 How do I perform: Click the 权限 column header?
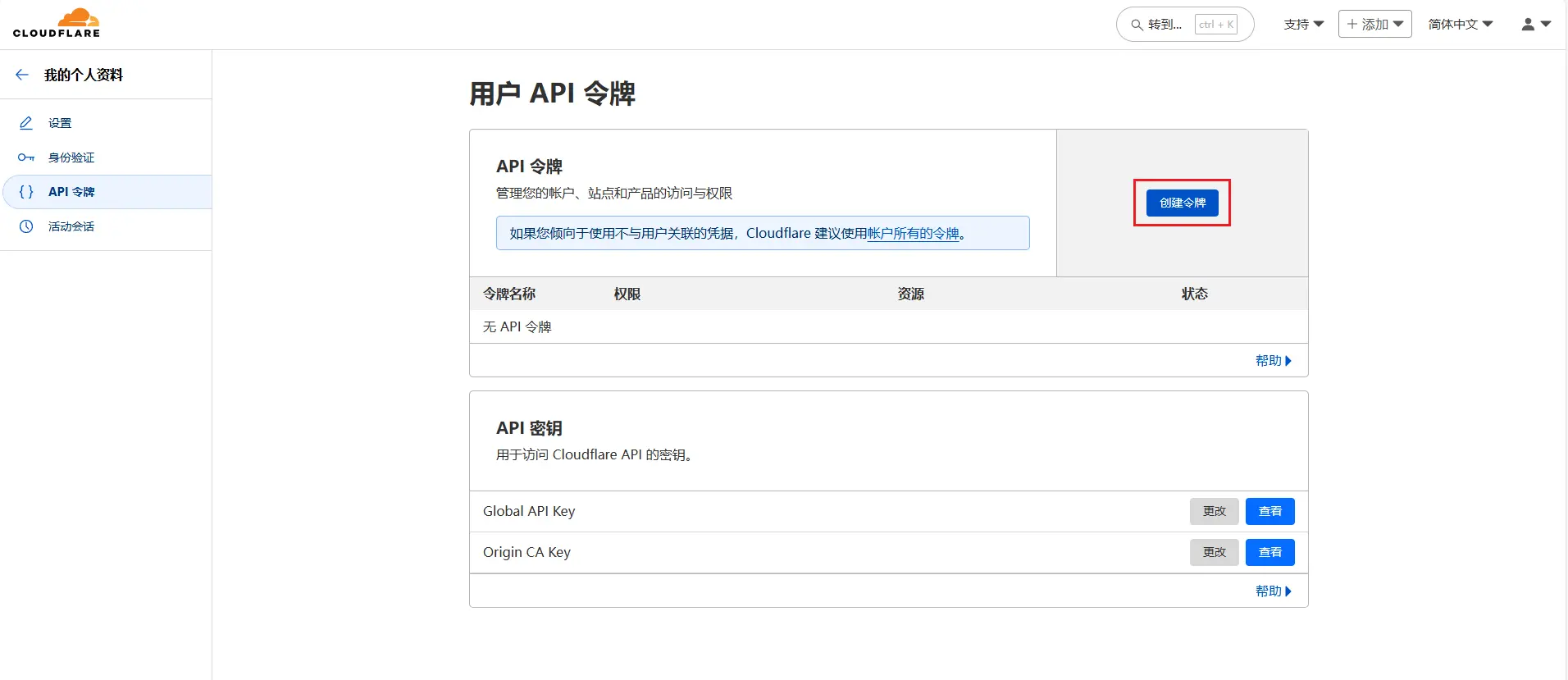click(x=627, y=294)
